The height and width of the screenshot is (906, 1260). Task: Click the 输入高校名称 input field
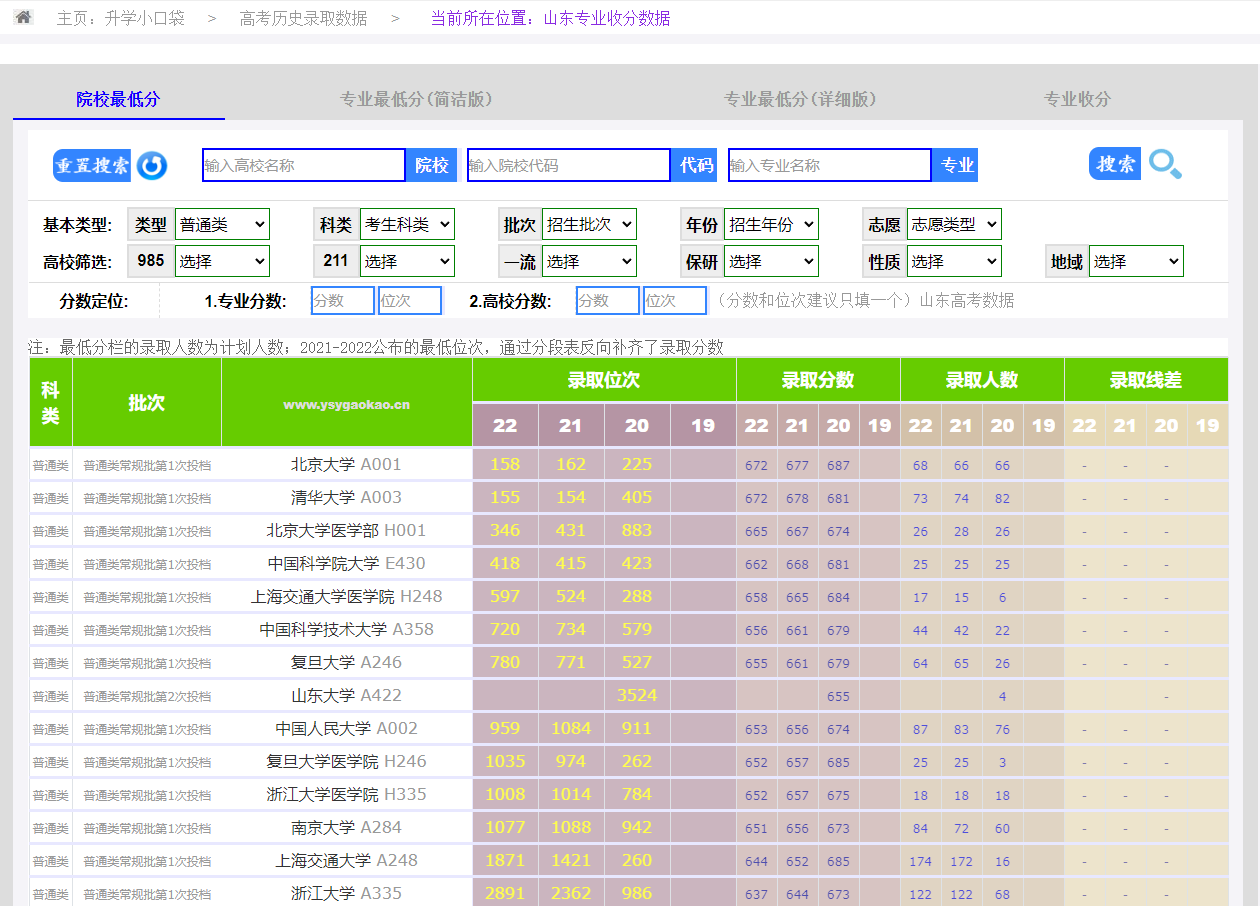304,165
